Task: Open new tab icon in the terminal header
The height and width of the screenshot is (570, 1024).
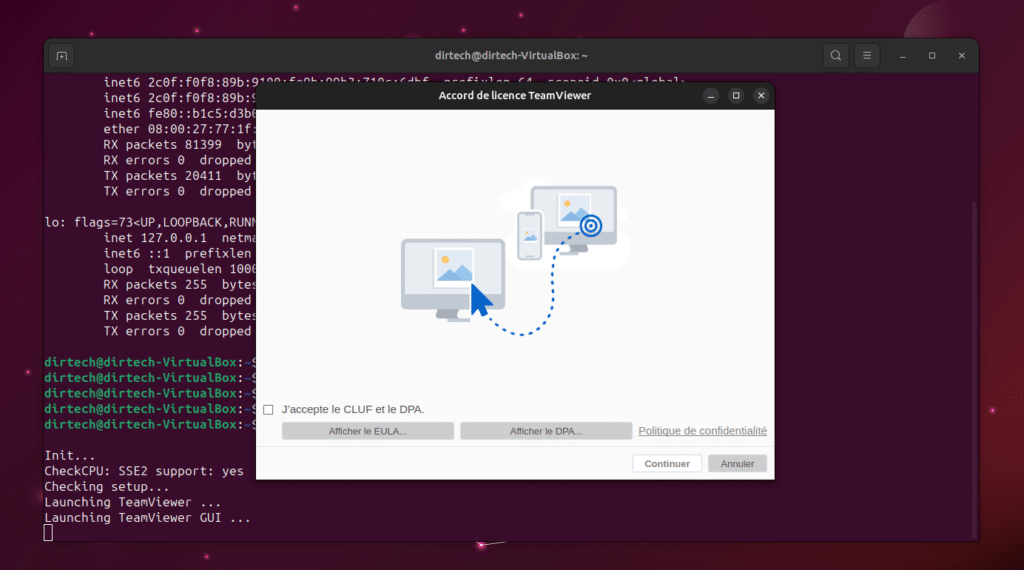Action: [62, 56]
